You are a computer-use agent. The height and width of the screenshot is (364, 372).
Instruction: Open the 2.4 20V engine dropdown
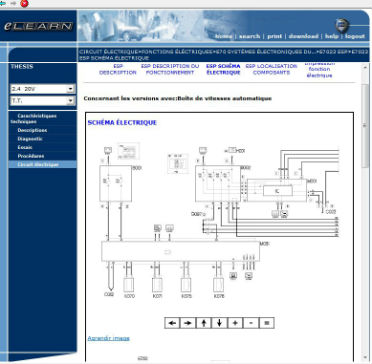43,89
